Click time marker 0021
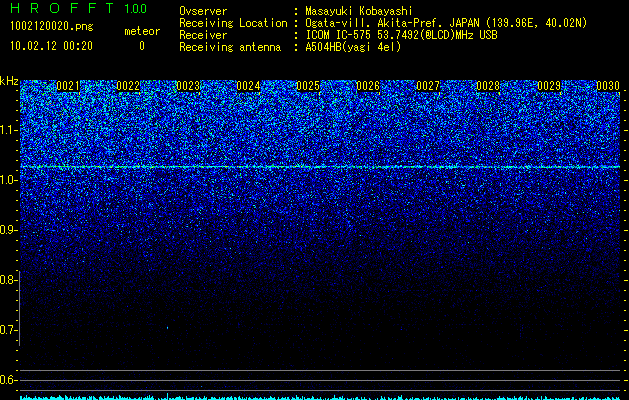The image size is (629, 400). pos(68,86)
